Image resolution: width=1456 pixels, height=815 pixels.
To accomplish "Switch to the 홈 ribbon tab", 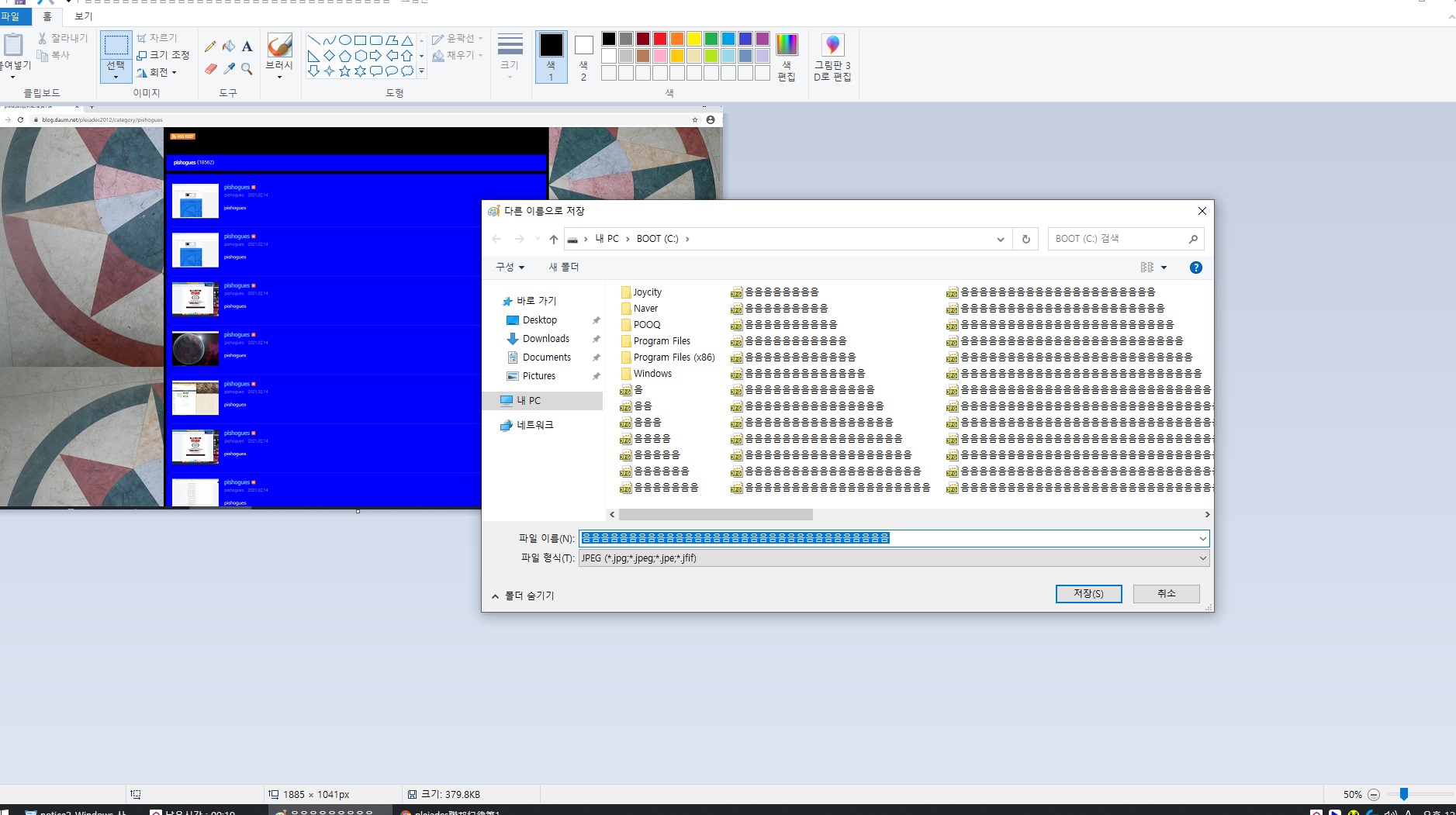I will point(47,16).
